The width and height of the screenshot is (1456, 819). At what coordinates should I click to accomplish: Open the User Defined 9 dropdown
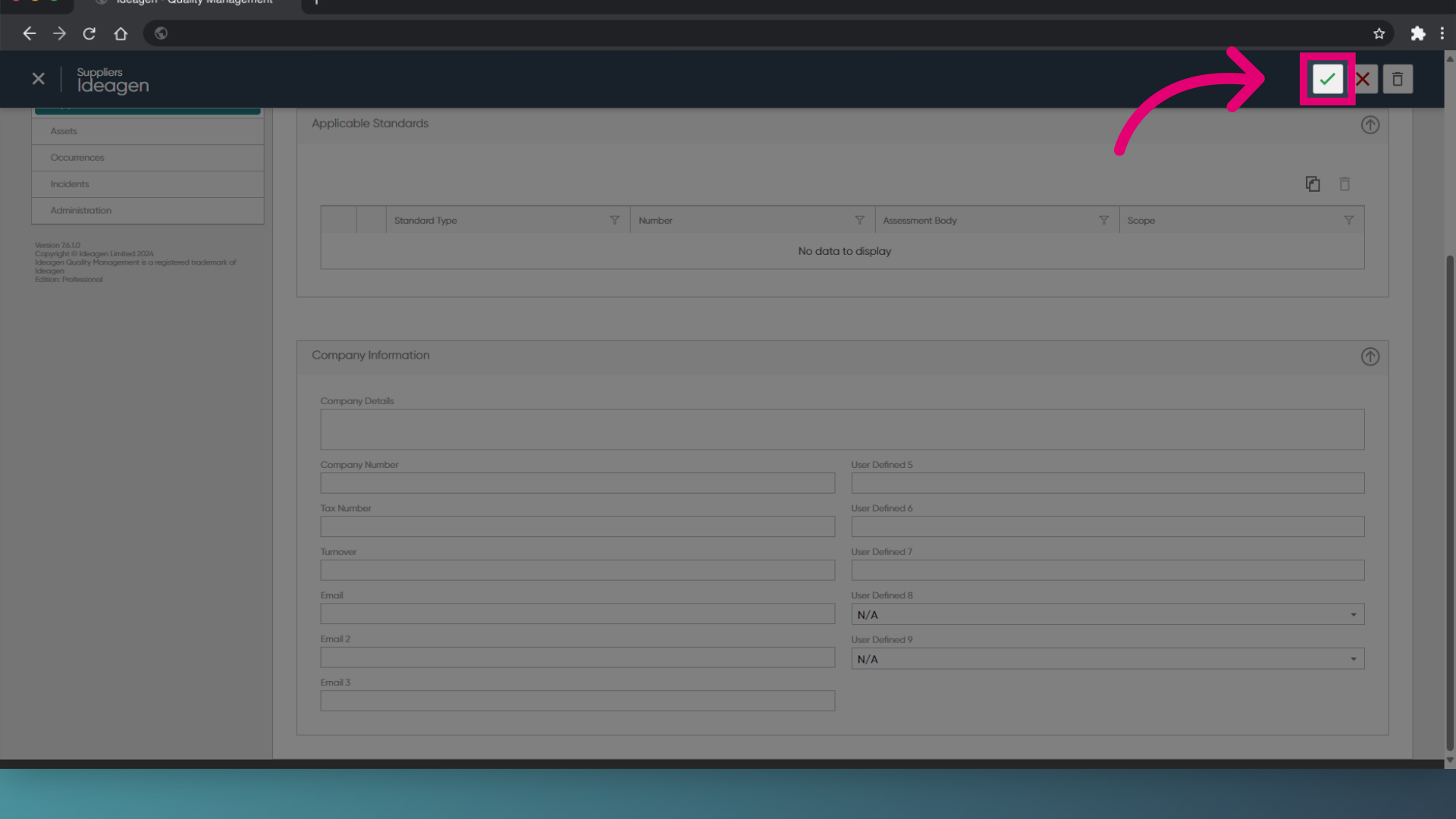[1107, 658]
